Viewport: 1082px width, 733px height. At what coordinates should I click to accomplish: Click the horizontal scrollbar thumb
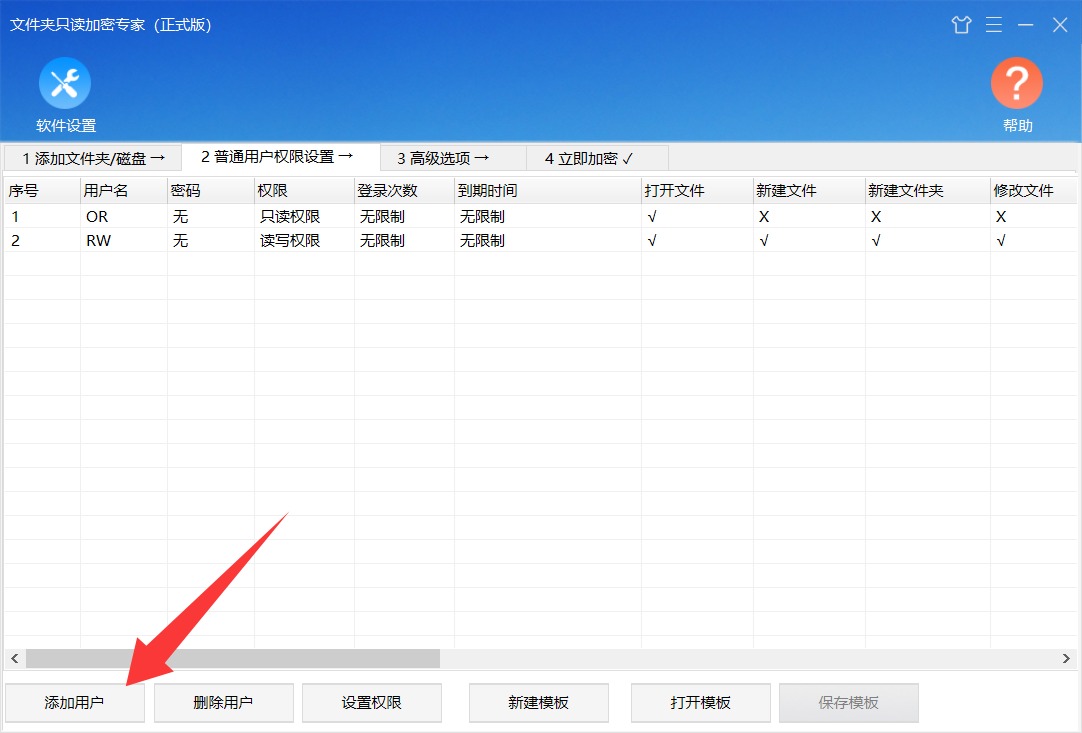click(233, 658)
